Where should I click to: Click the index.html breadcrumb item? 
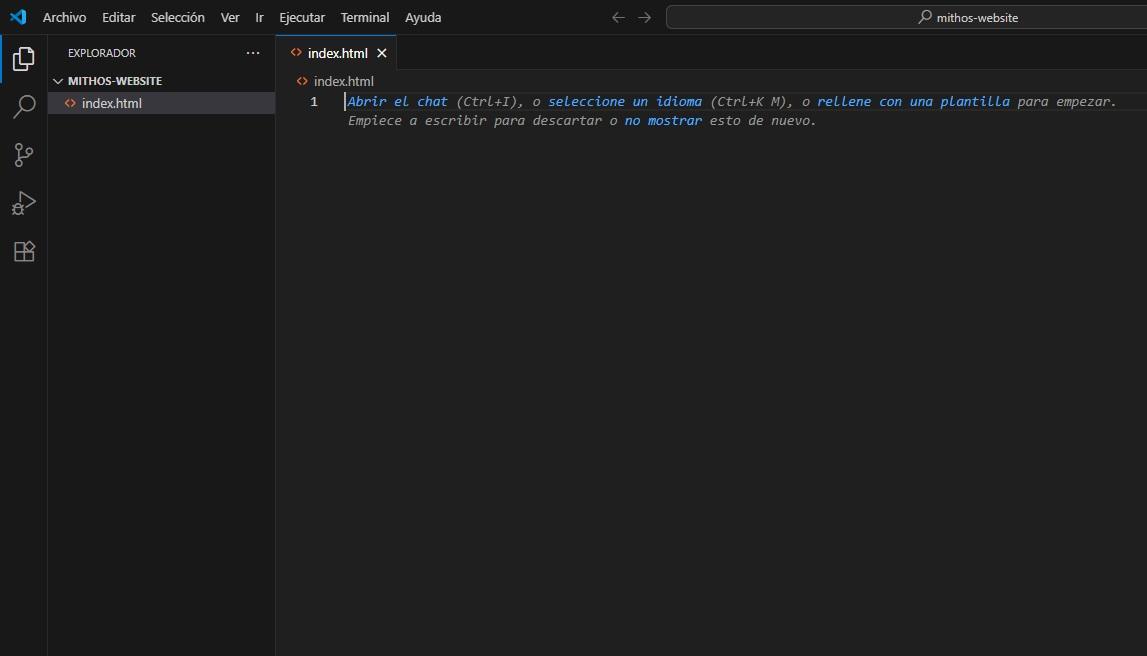[343, 81]
